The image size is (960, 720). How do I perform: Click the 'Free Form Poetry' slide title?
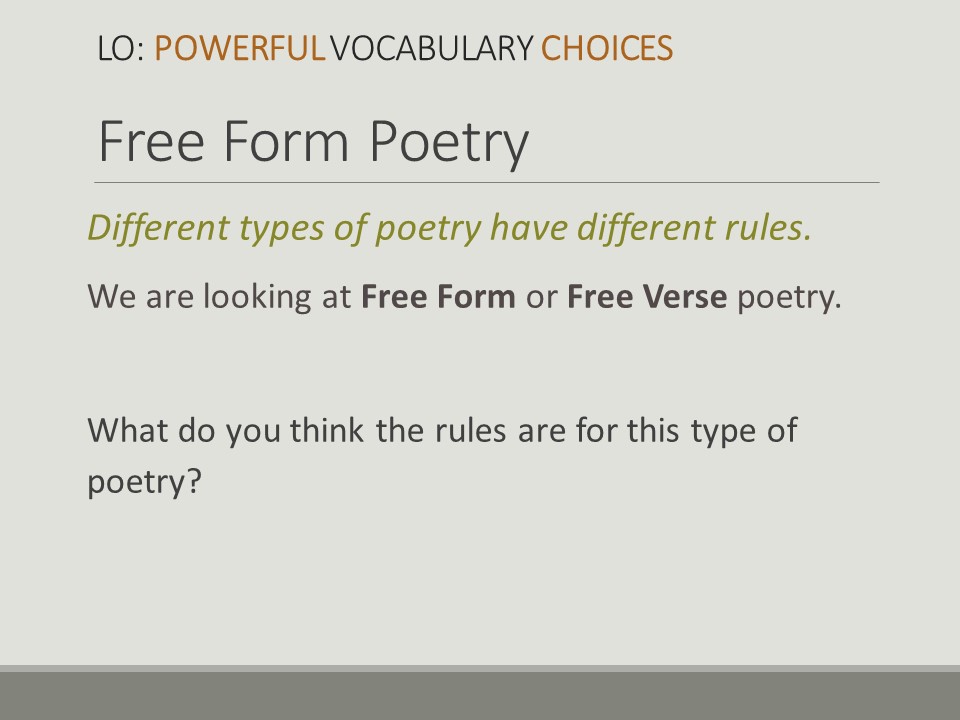click(313, 143)
